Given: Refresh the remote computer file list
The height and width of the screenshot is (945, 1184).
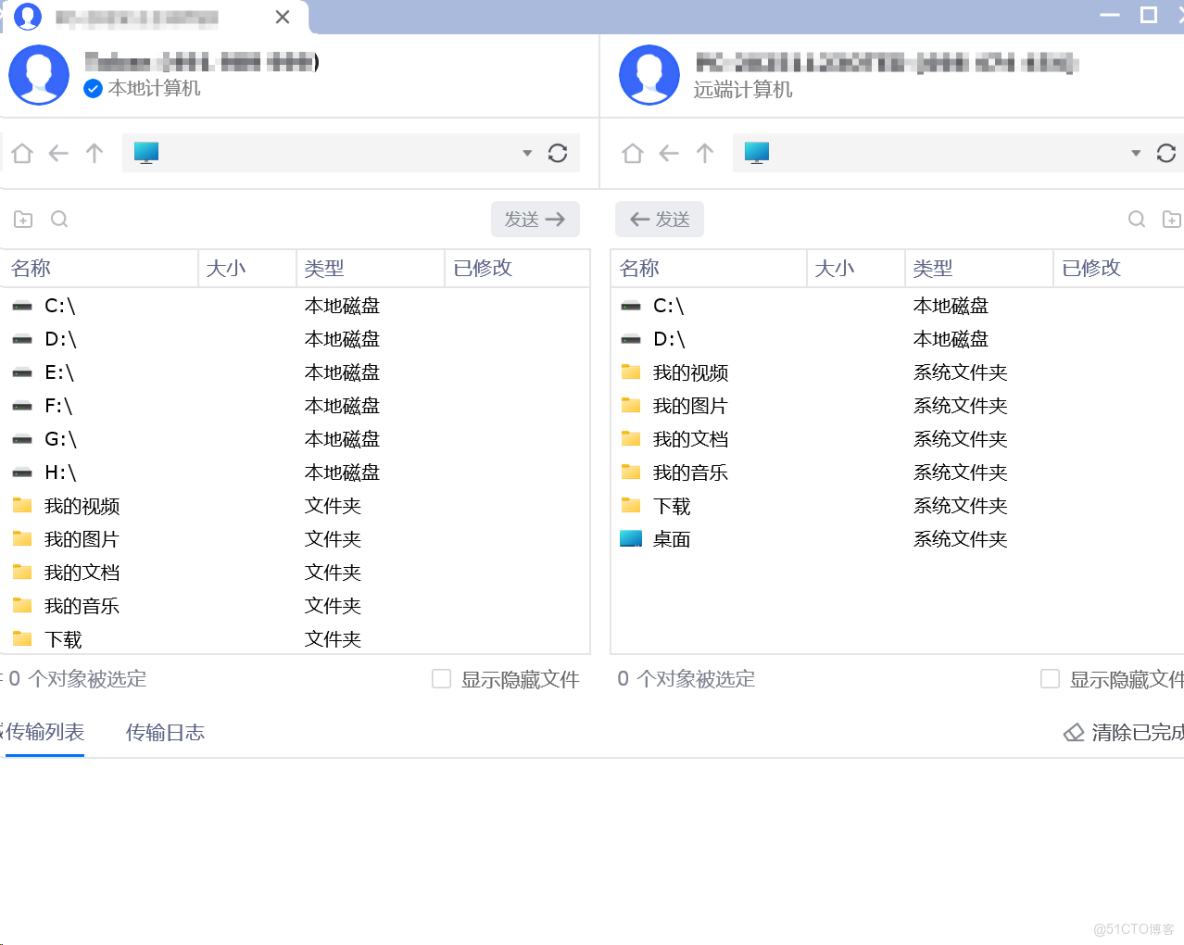Looking at the screenshot, I should (x=1166, y=153).
